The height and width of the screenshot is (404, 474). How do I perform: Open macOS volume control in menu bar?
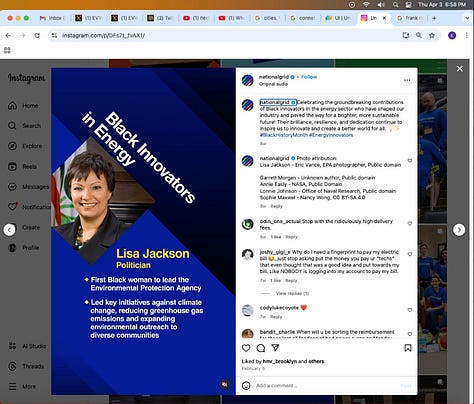(x=381, y=5)
